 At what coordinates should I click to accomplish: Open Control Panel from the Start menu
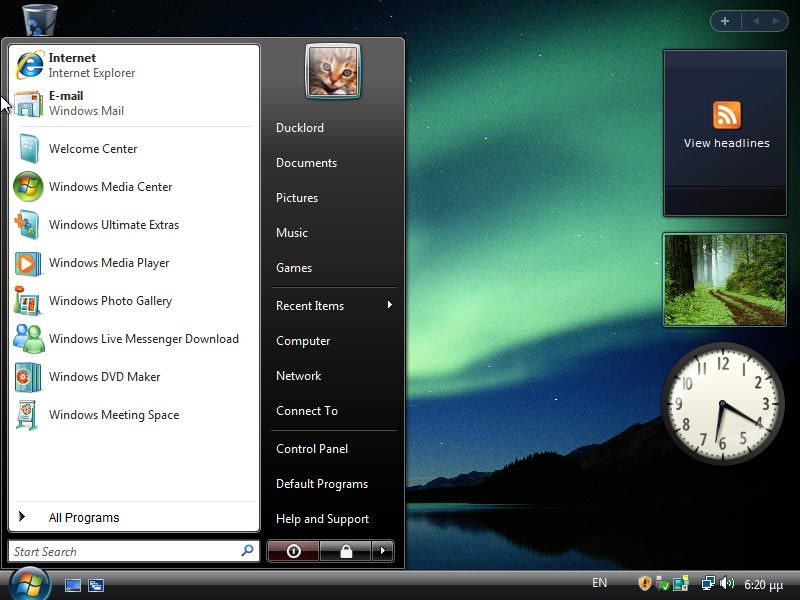click(x=311, y=449)
